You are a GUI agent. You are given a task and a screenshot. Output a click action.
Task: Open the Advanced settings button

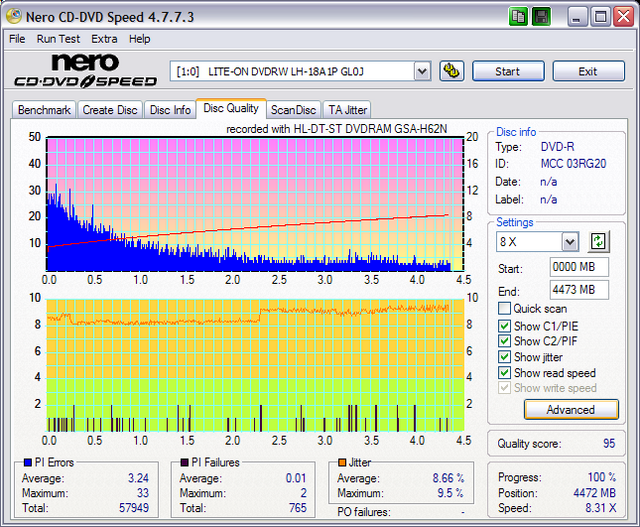571,409
